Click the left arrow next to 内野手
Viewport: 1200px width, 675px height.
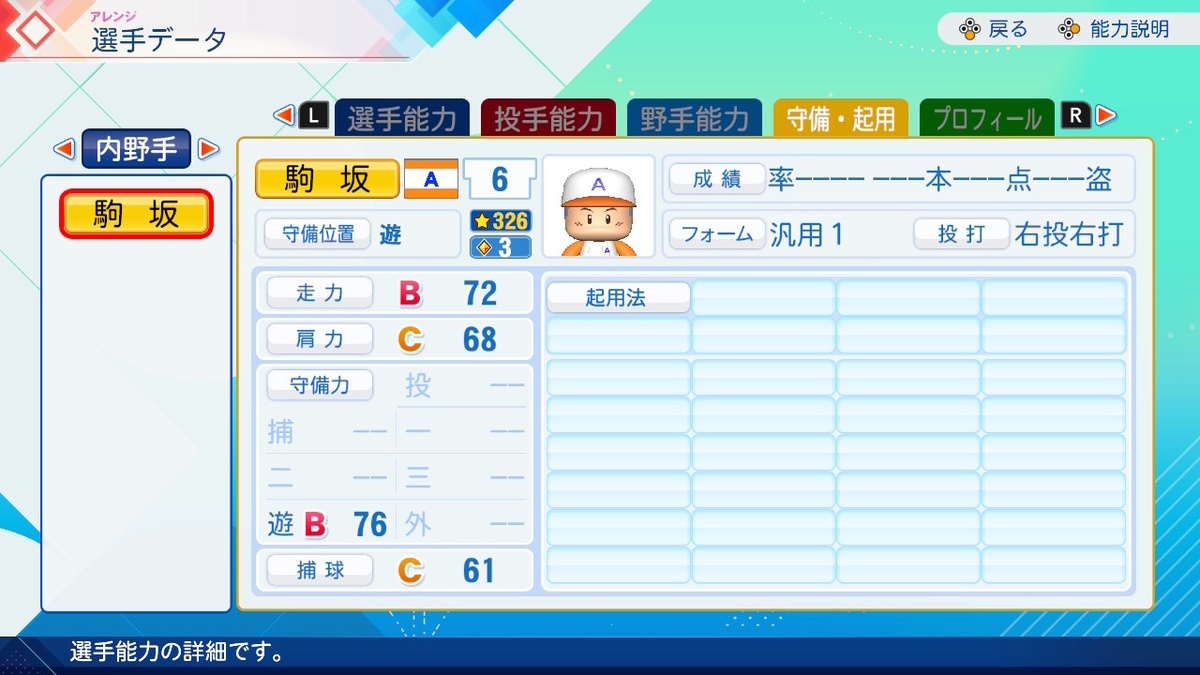coord(64,150)
